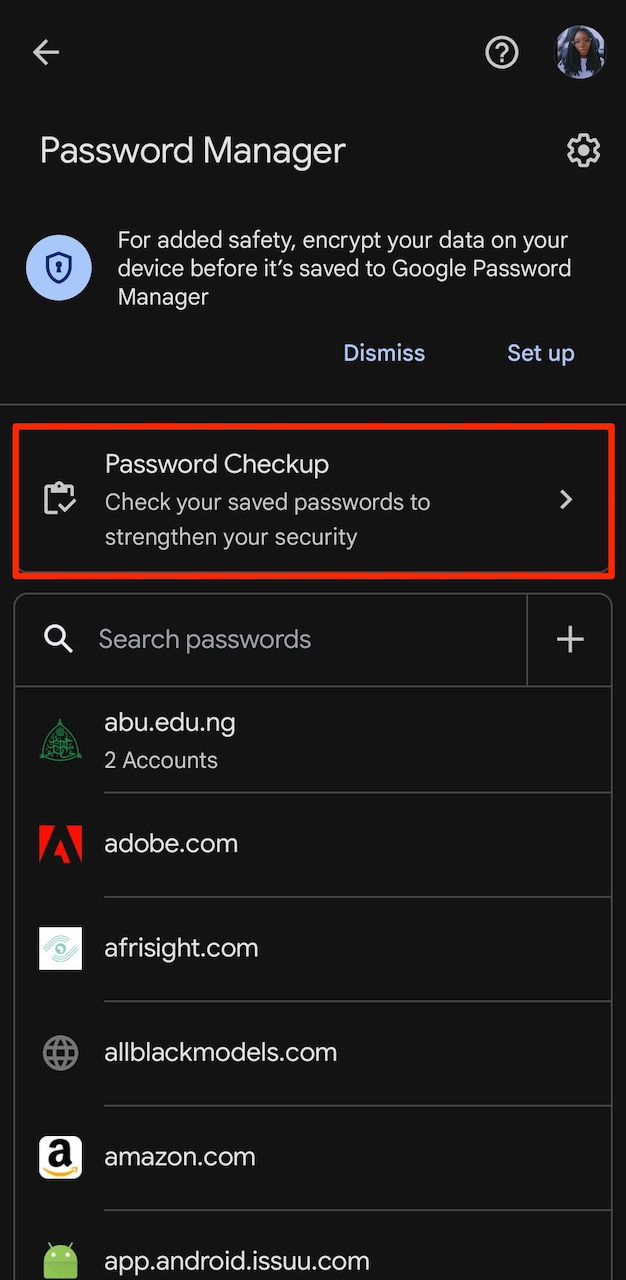Viewport: 626px width, 1280px height.
Task: Open Password Manager settings gear
Action: click(x=583, y=151)
